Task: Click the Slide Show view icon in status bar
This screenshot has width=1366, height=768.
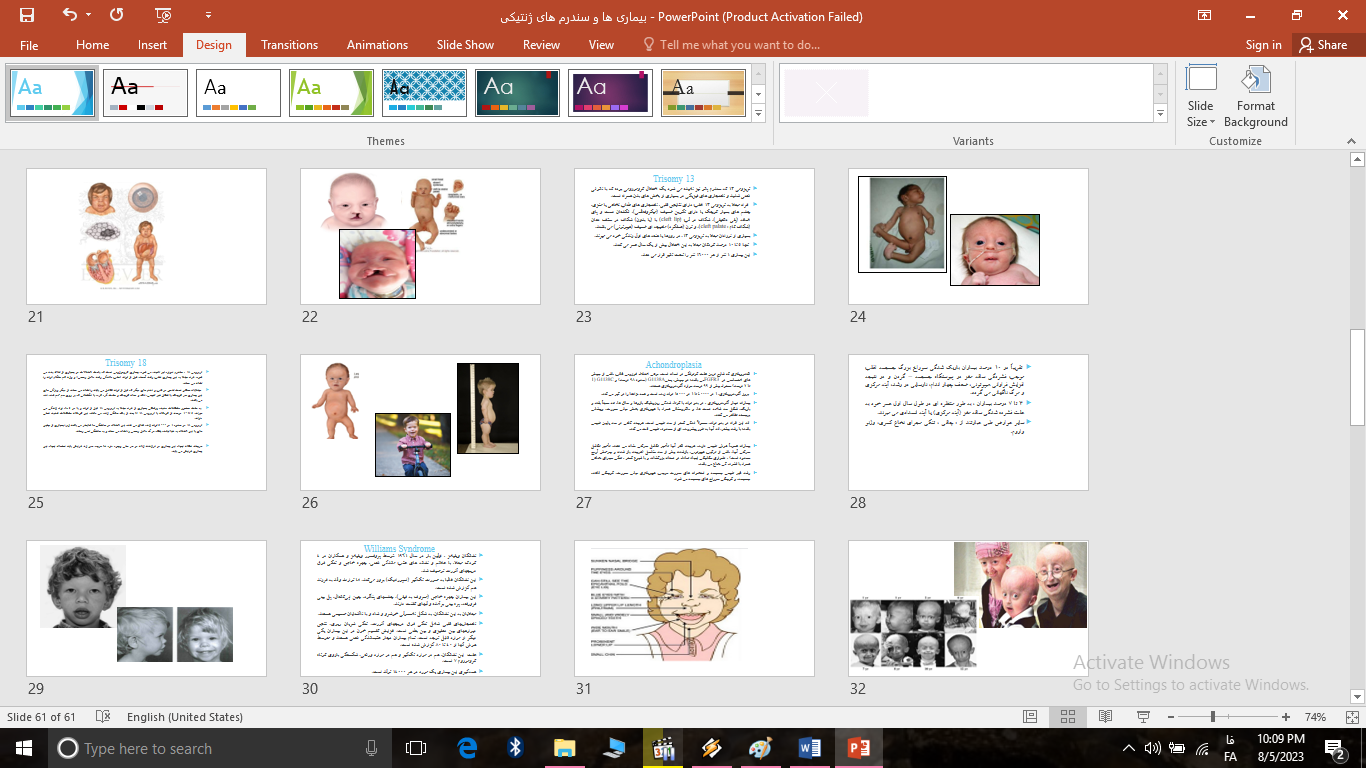Action: coord(1141,717)
